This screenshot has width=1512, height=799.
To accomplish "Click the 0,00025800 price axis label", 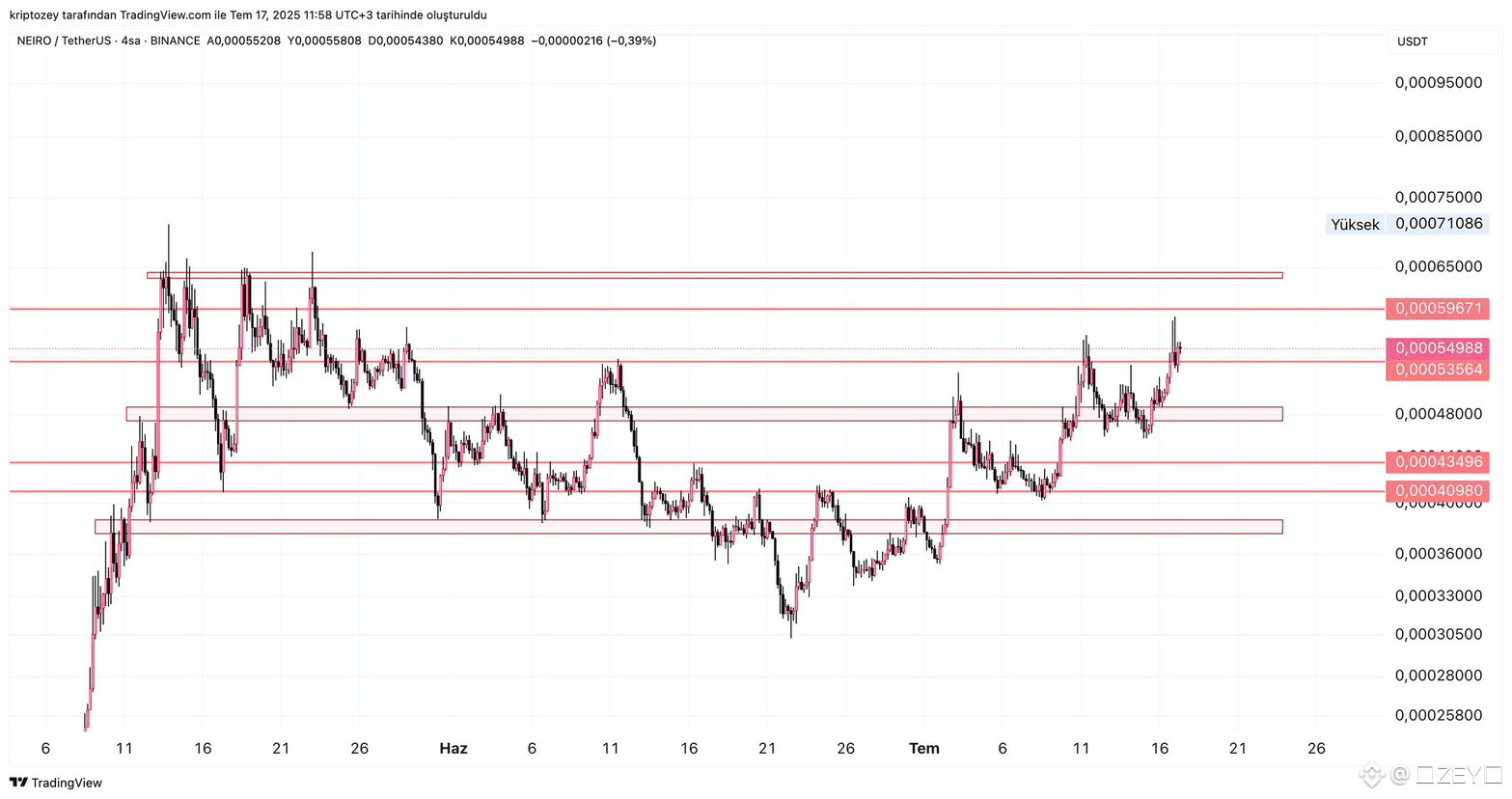I will (1439, 715).
